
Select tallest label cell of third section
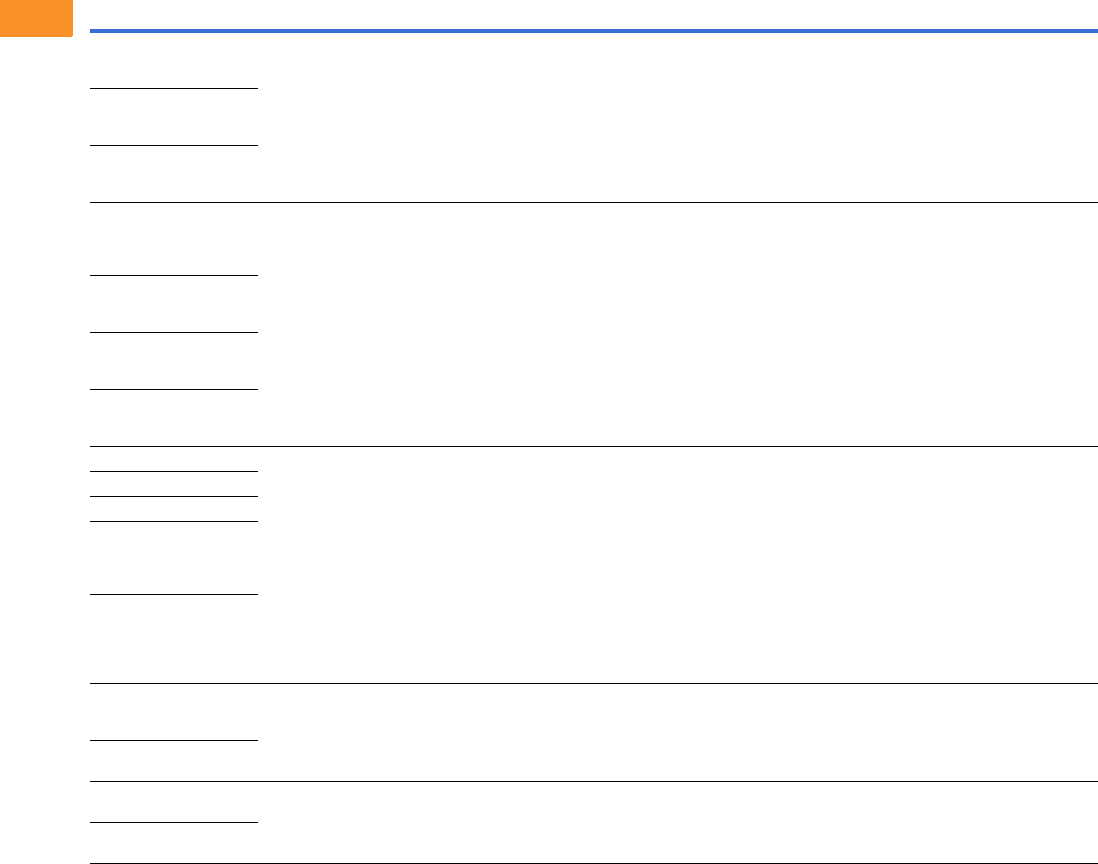[174, 639]
